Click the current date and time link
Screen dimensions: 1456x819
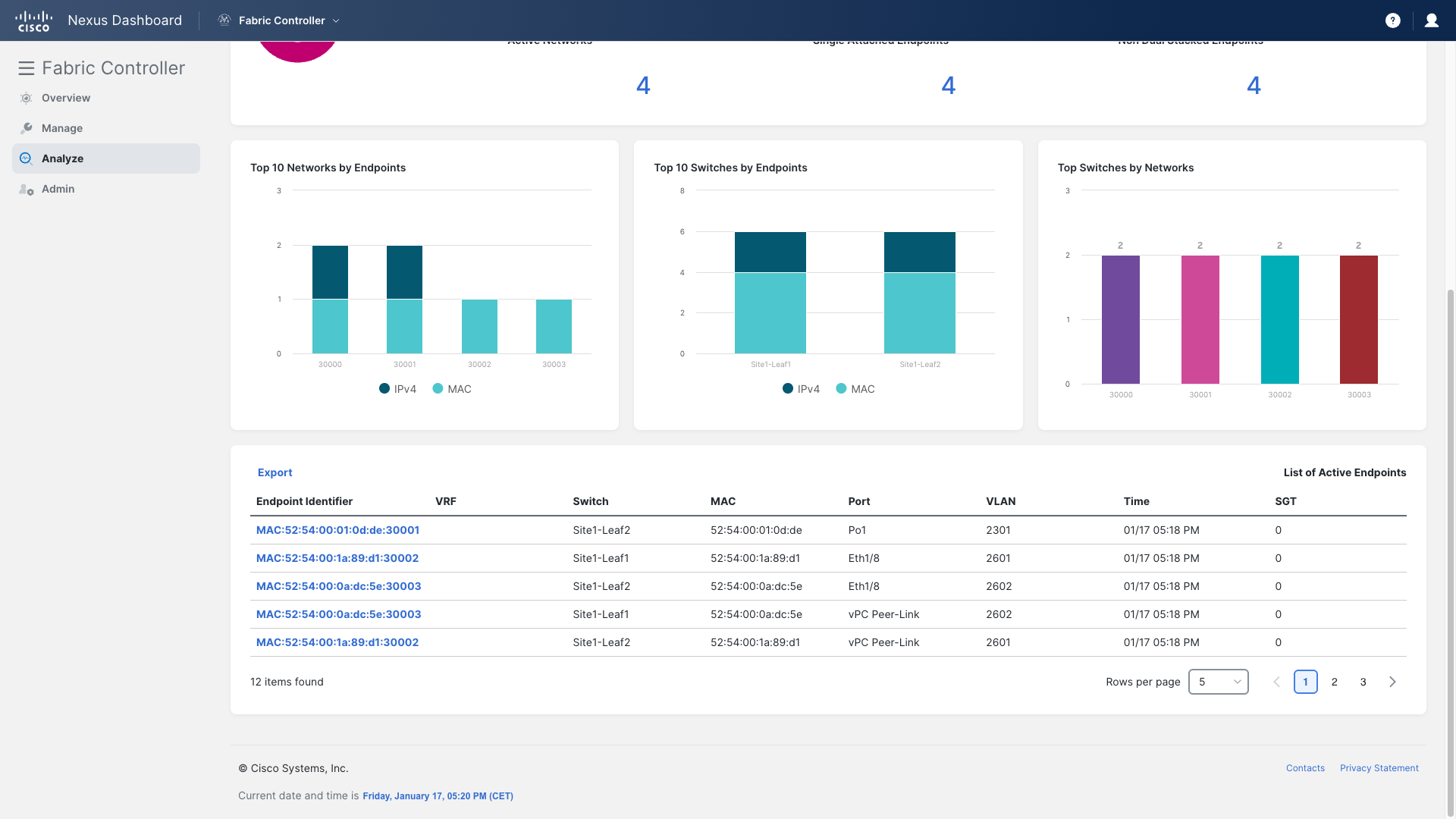[x=438, y=796]
